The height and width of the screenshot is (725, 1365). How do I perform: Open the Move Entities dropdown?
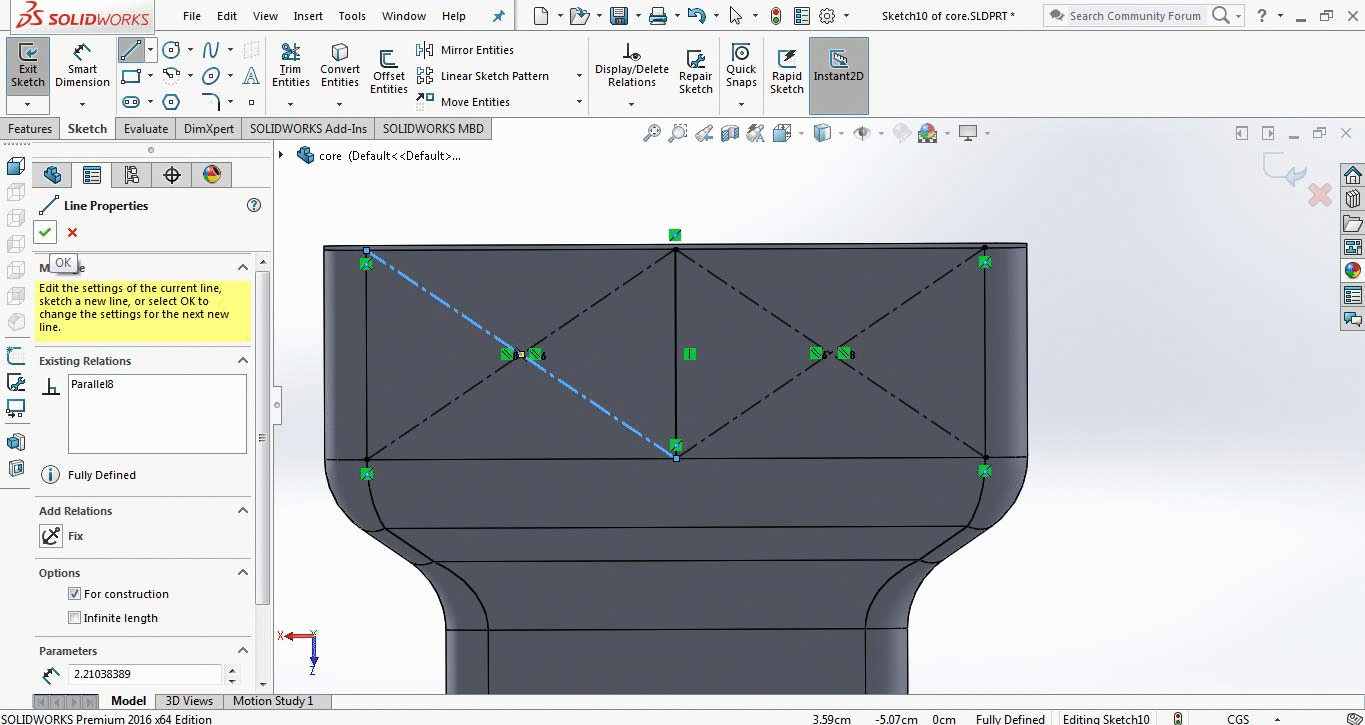pos(579,102)
